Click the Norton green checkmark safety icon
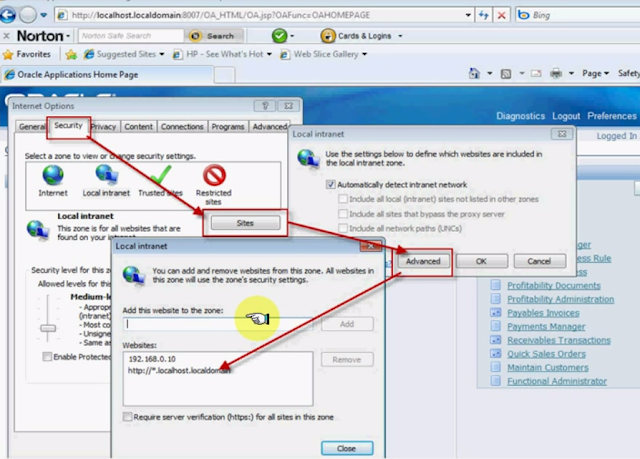 (x=279, y=36)
